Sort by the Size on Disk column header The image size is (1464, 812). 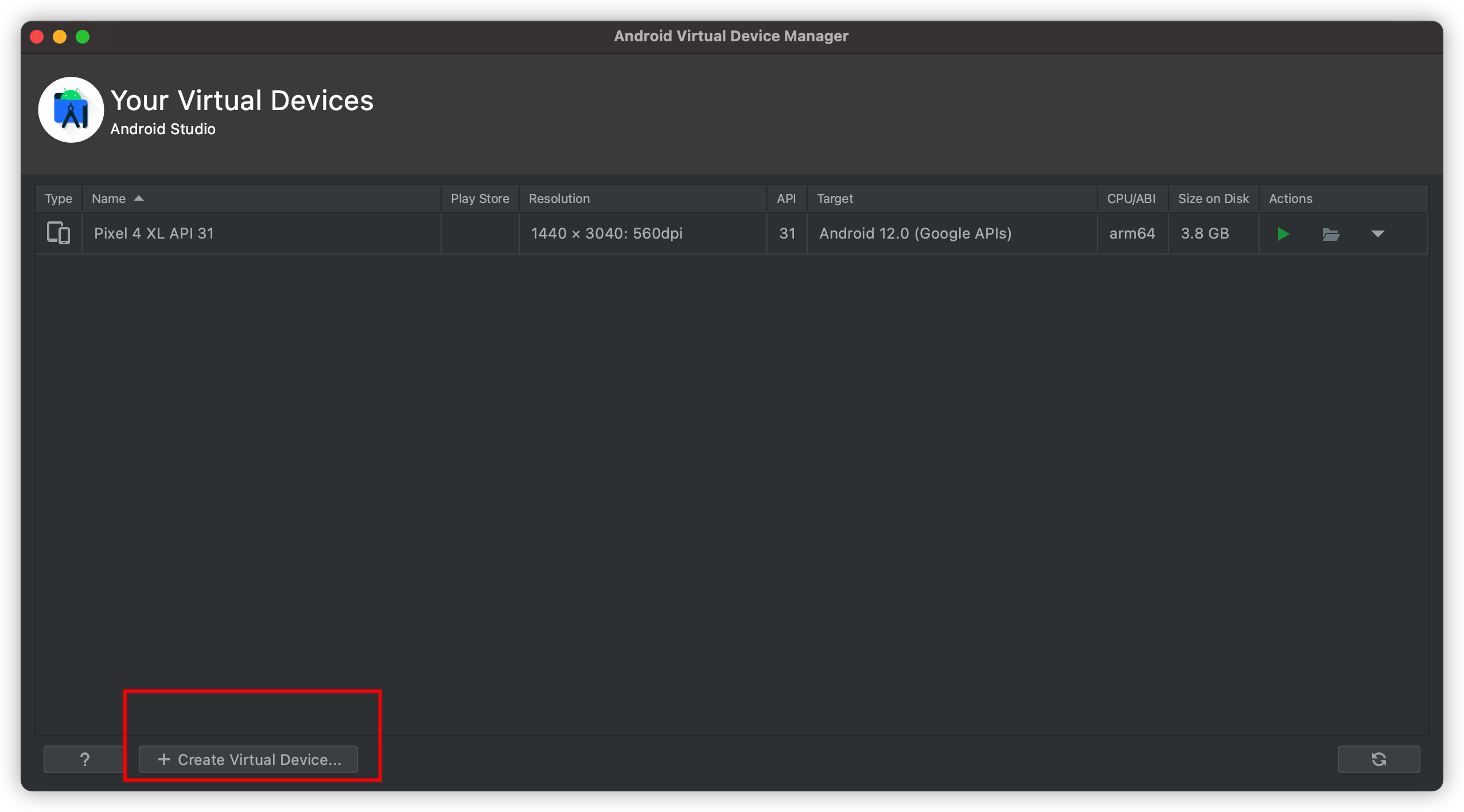click(x=1214, y=198)
